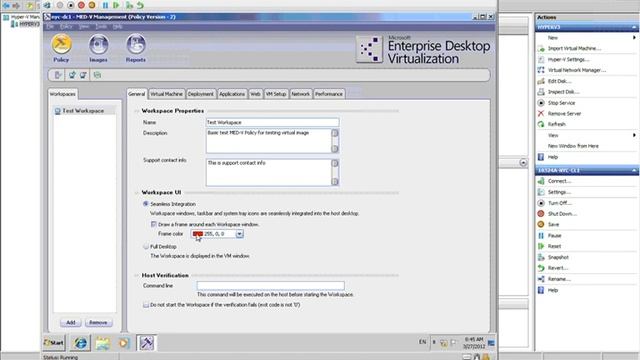
Task: Open the folder icon on the VM taskbar
Action: [102, 343]
